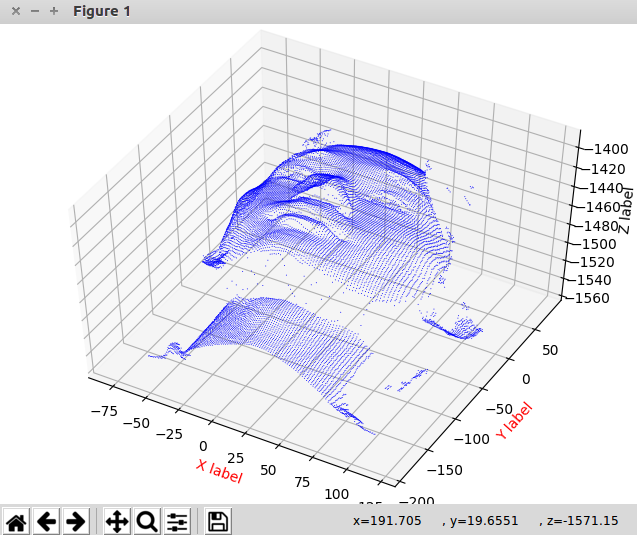Activate the Pan/Move axes tool
The image size is (637, 535).
point(117,521)
